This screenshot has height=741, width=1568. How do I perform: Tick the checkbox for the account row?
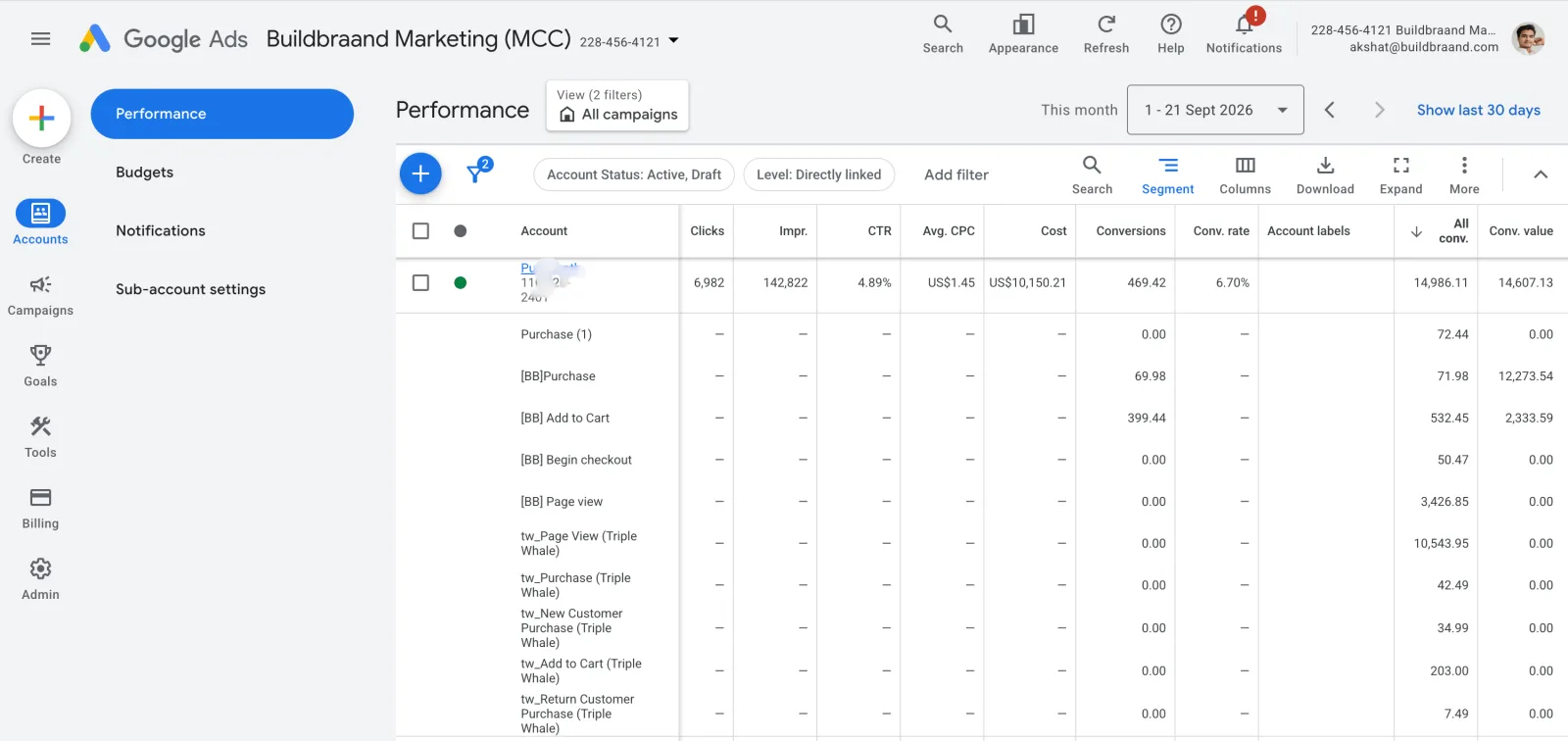pos(420,283)
